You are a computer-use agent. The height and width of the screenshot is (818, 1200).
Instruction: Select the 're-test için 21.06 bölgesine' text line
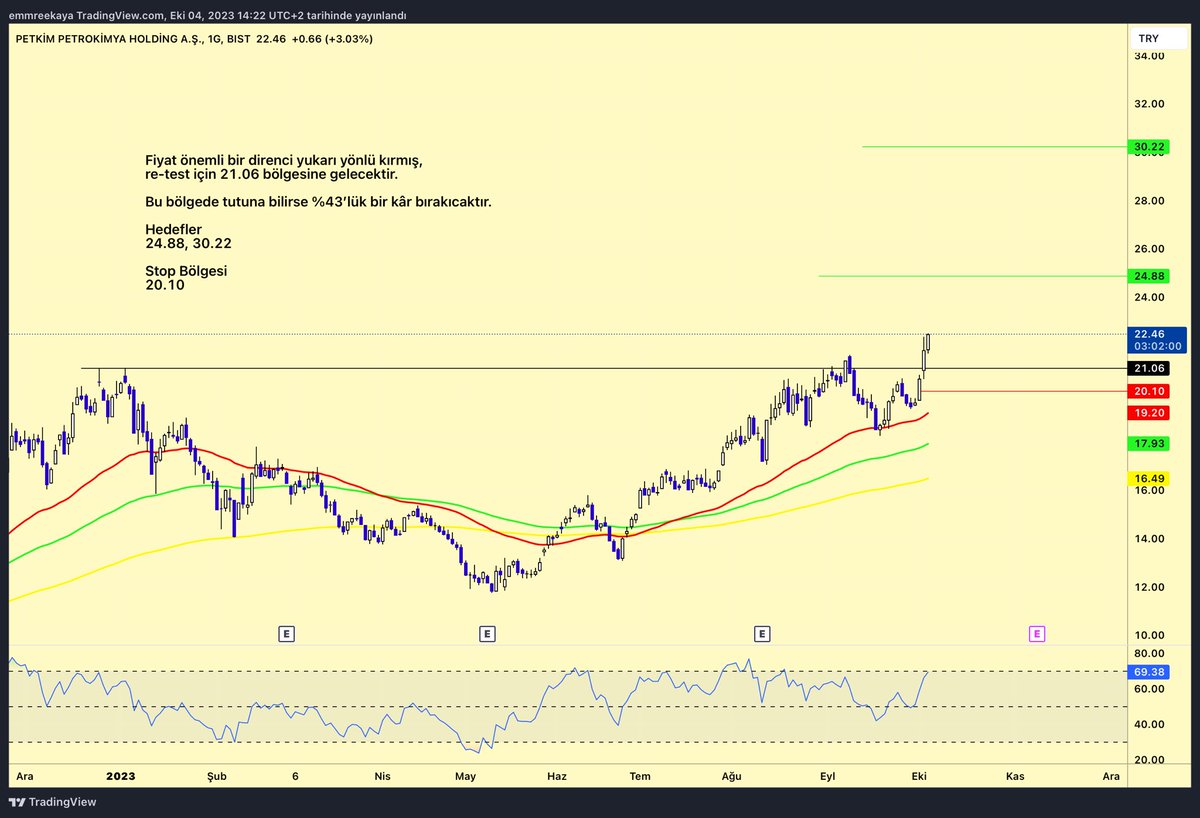271,174
